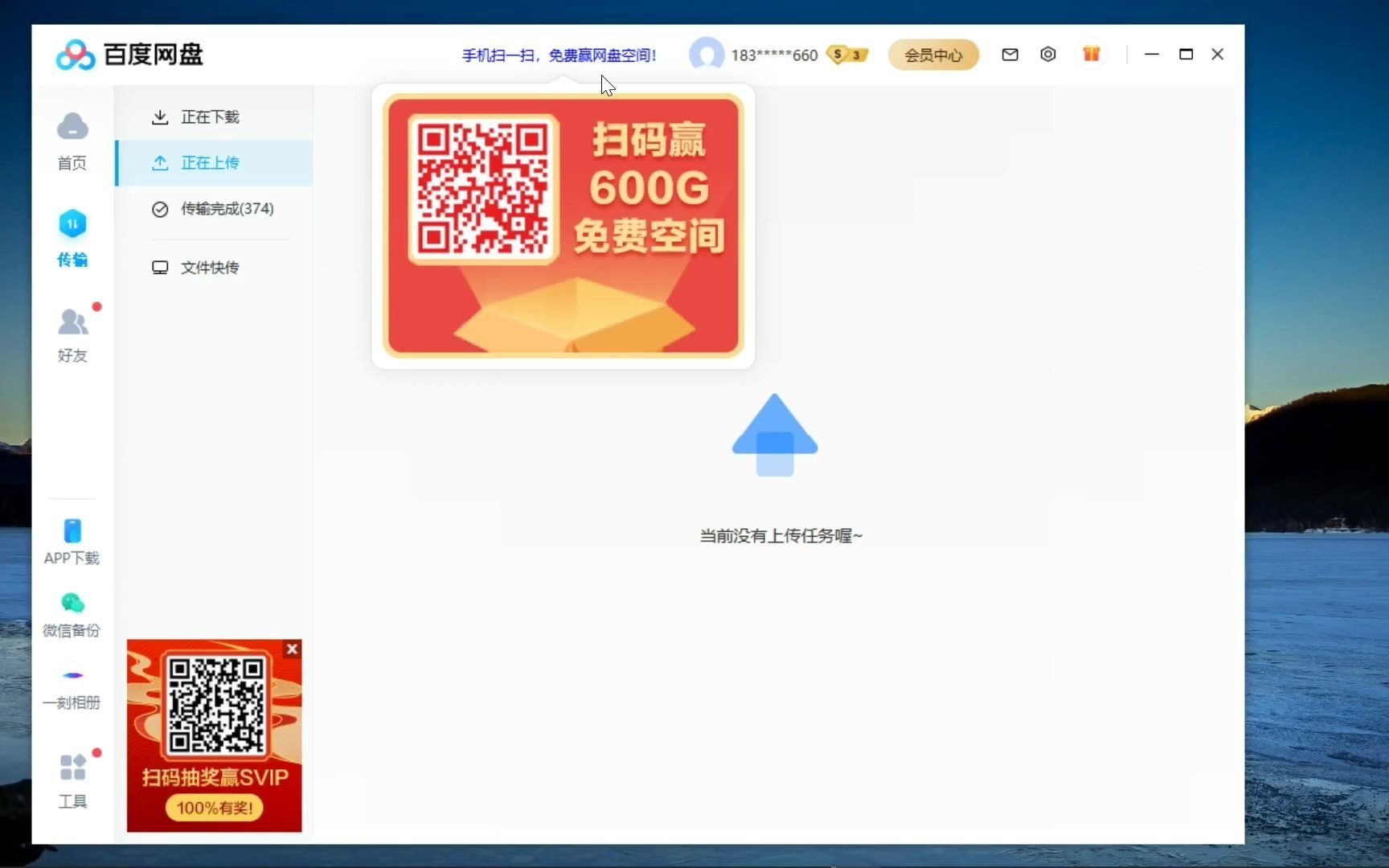Minimize the Baidu Netdisk window

point(1151,54)
